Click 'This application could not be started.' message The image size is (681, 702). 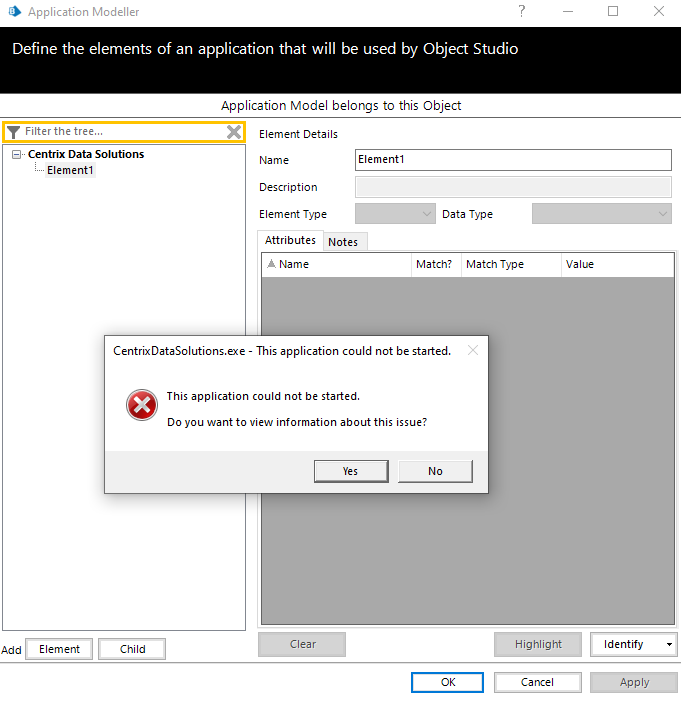pyautogui.click(x=263, y=396)
